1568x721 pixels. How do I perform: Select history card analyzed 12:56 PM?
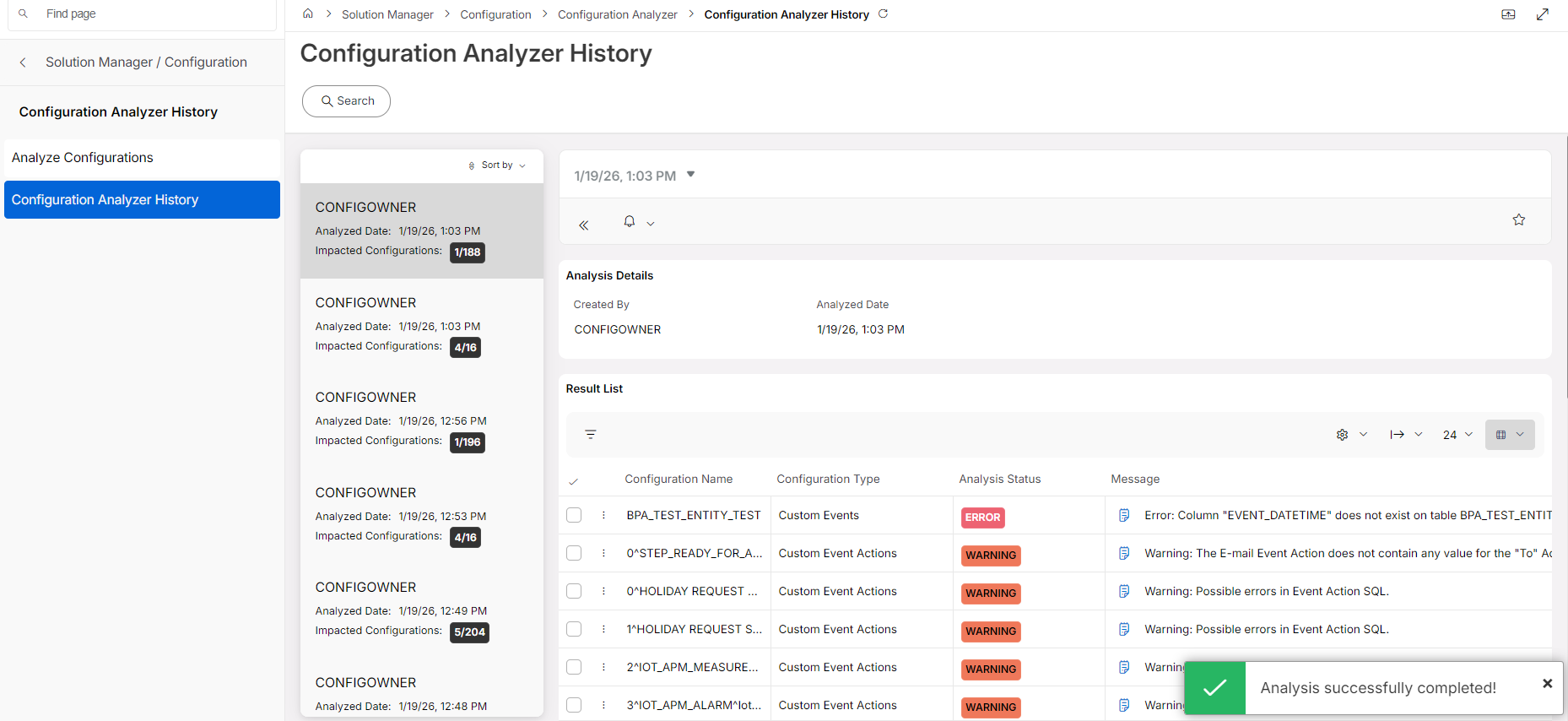pos(422,420)
